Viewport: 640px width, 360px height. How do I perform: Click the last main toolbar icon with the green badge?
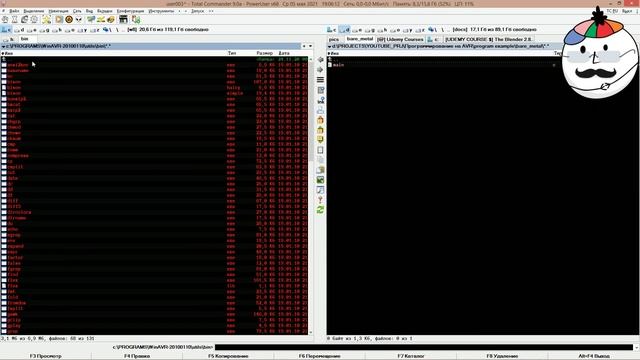[136, 20]
